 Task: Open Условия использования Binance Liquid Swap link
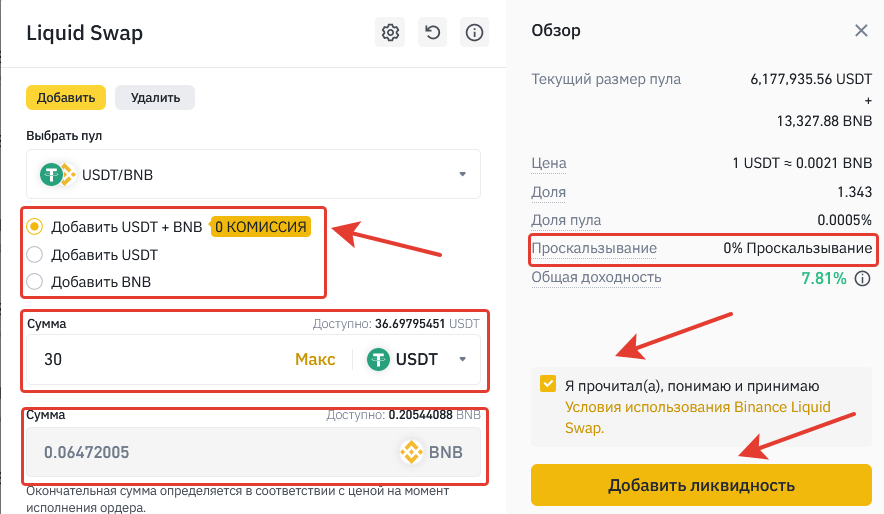pos(698,417)
